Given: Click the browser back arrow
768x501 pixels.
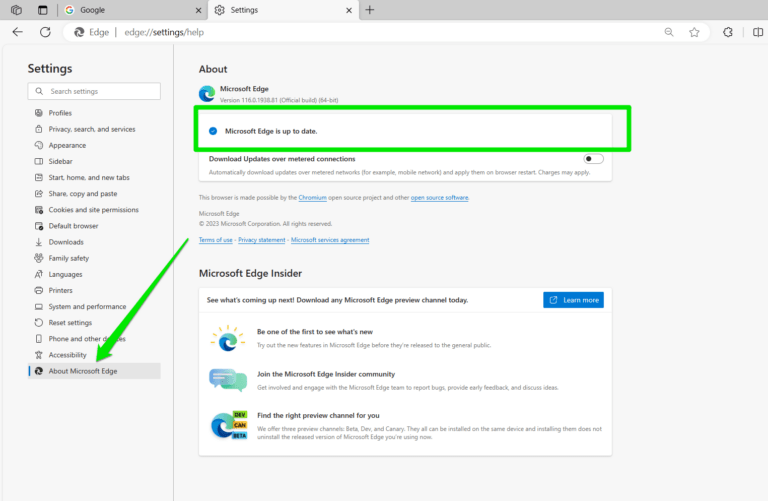Looking at the screenshot, I should (18, 32).
